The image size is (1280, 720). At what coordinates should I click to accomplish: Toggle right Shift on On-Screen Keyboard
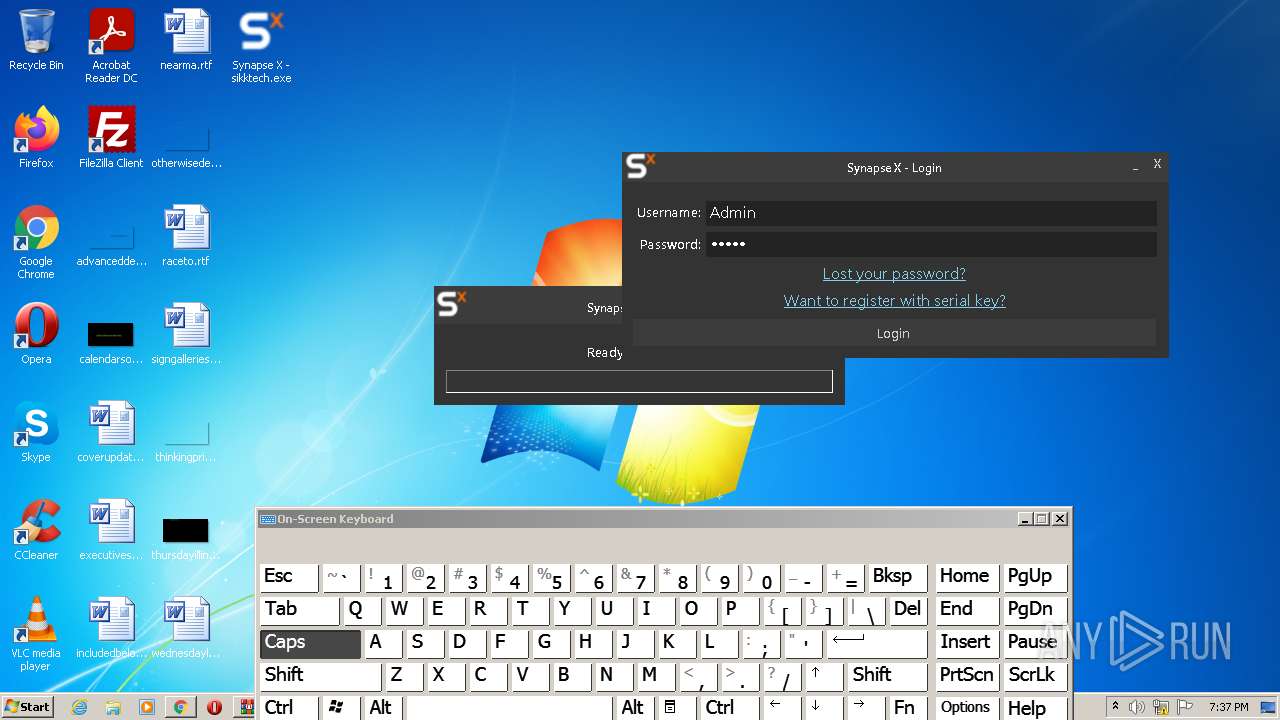[888, 676]
